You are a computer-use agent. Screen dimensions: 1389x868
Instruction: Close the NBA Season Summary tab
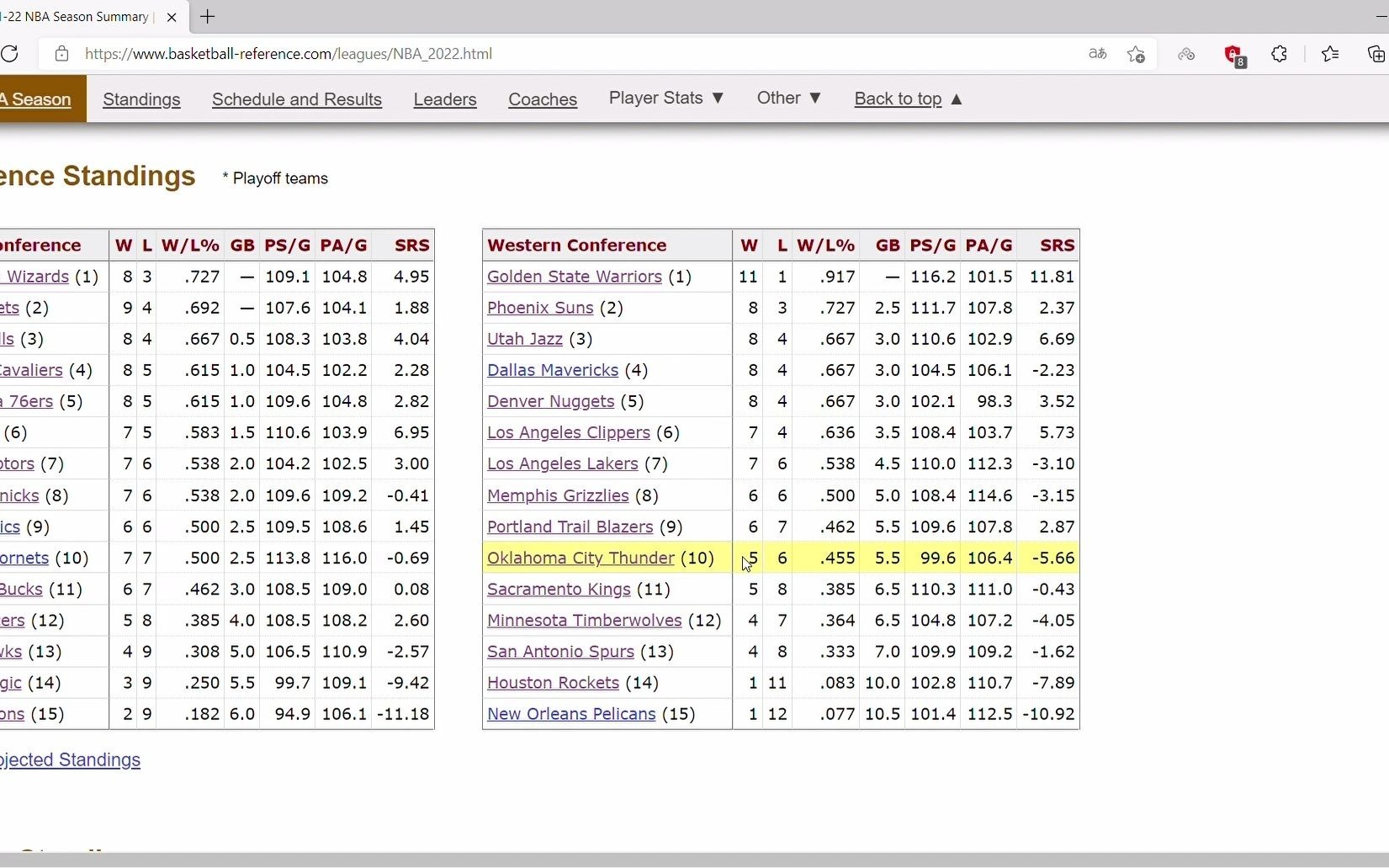pyautogui.click(x=172, y=17)
